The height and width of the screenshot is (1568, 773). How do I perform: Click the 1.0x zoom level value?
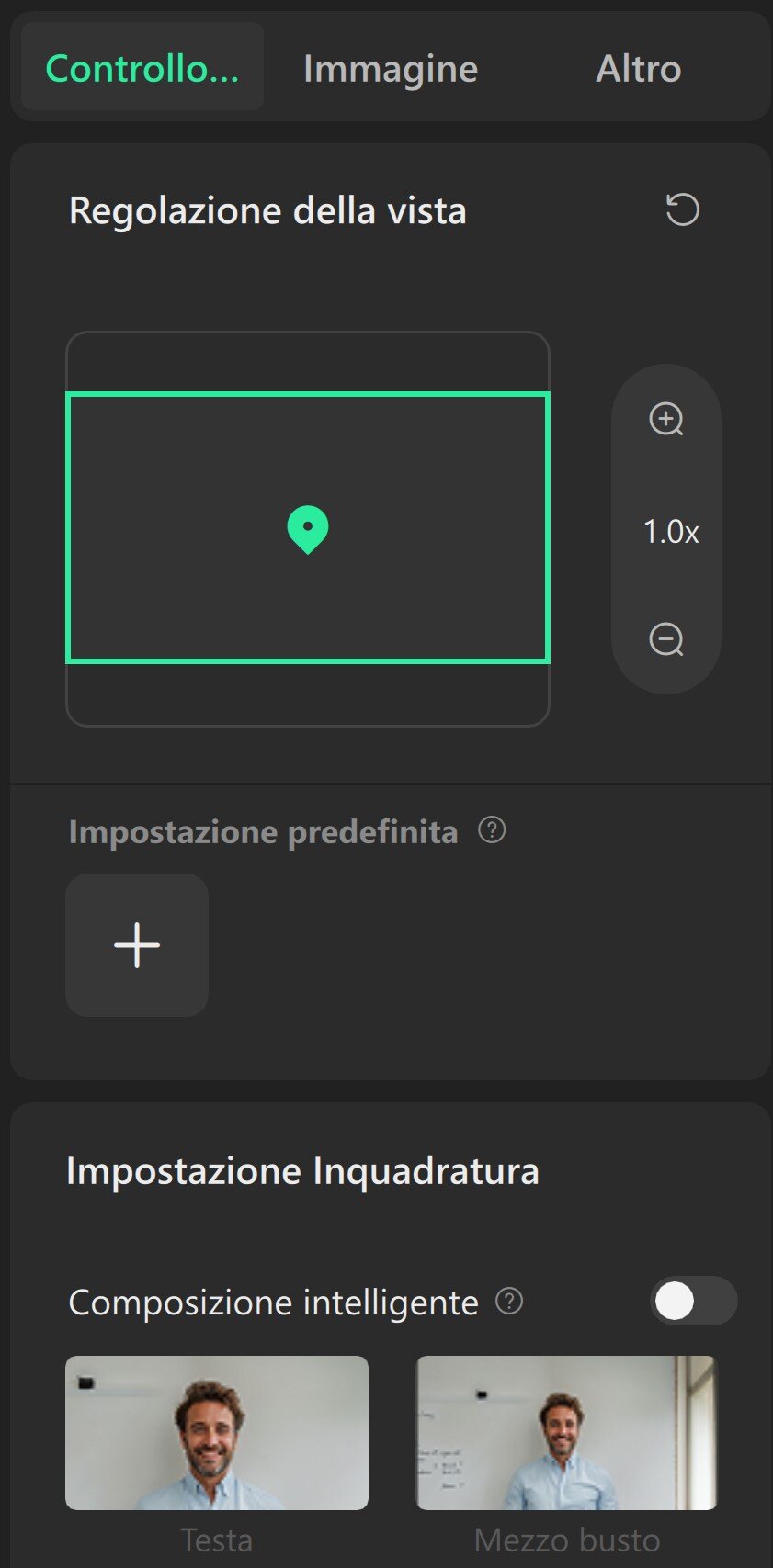point(671,532)
